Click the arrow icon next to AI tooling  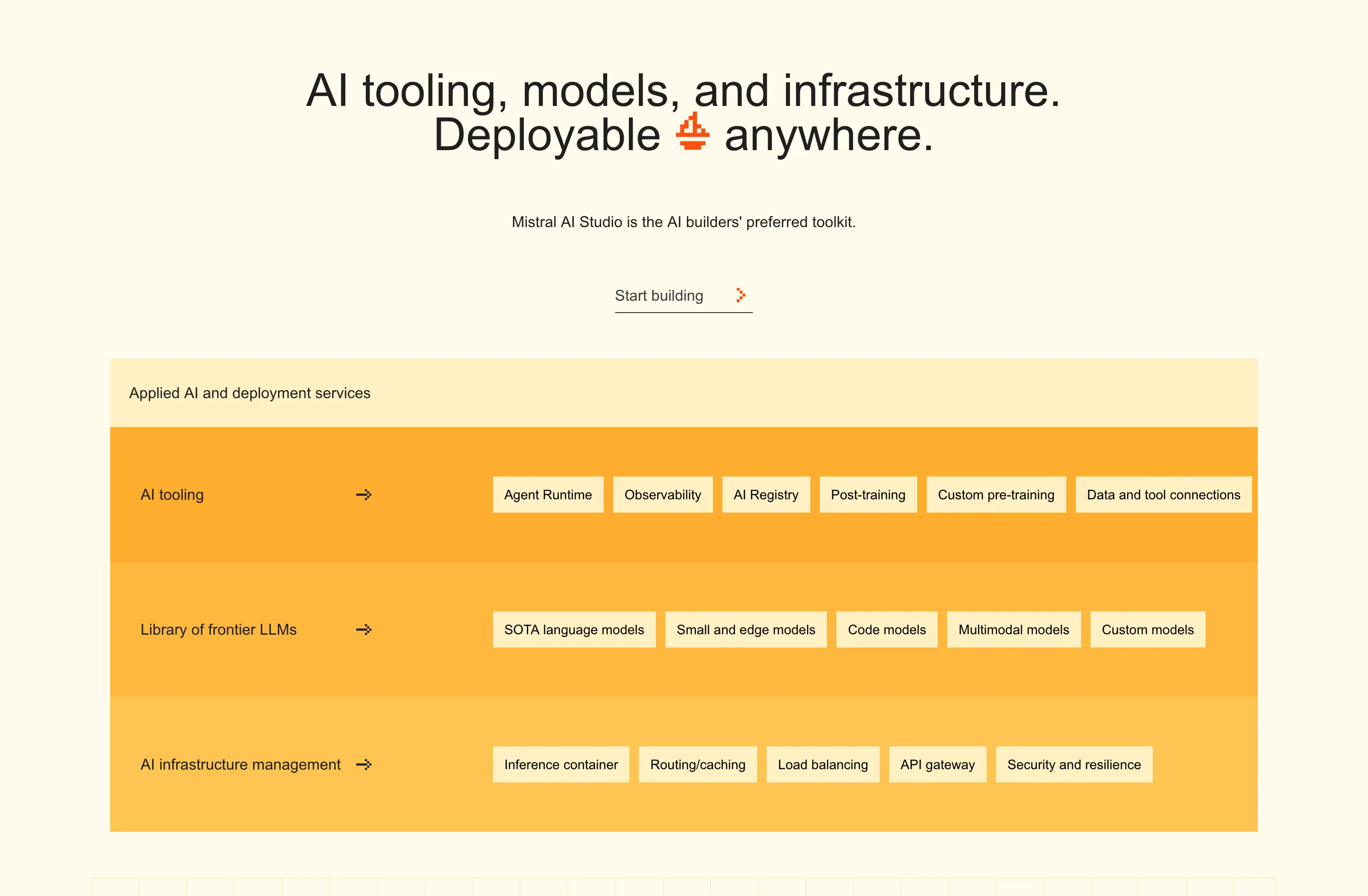click(x=364, y=494)
